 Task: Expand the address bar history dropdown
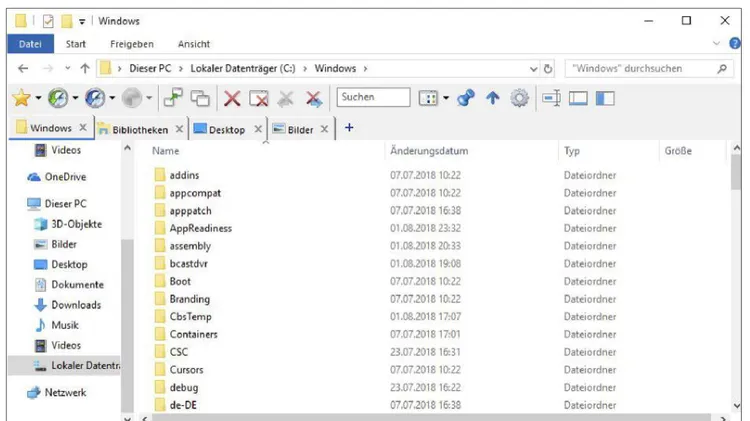[533, 69]
